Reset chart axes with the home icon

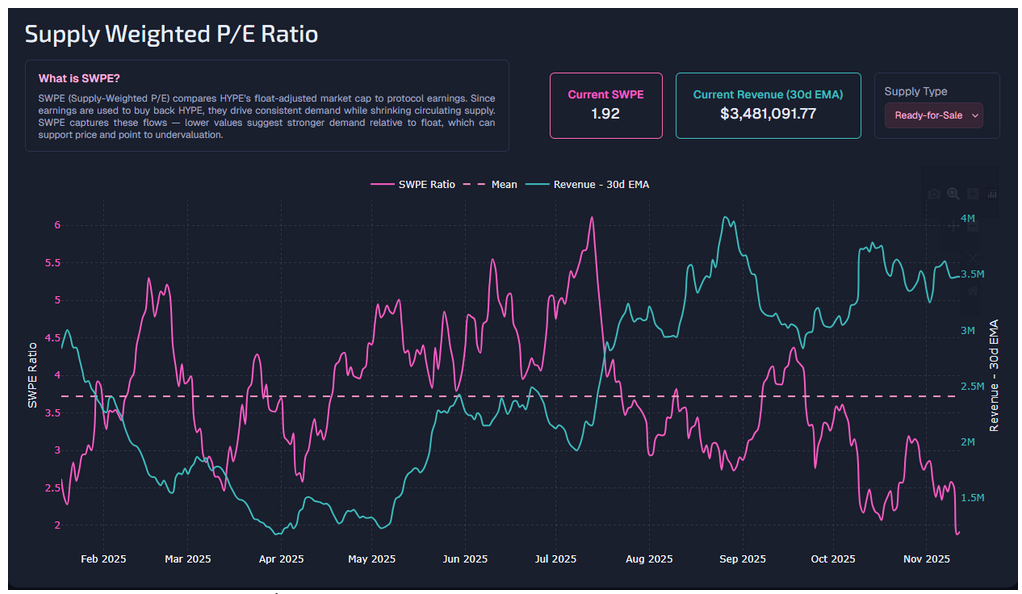[x=973, y=290]
